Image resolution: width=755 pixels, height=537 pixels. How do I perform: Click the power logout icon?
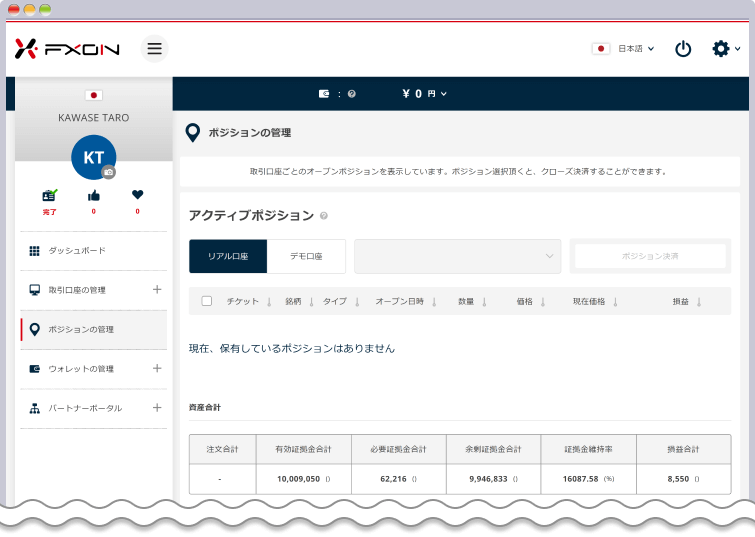(683, 49)
